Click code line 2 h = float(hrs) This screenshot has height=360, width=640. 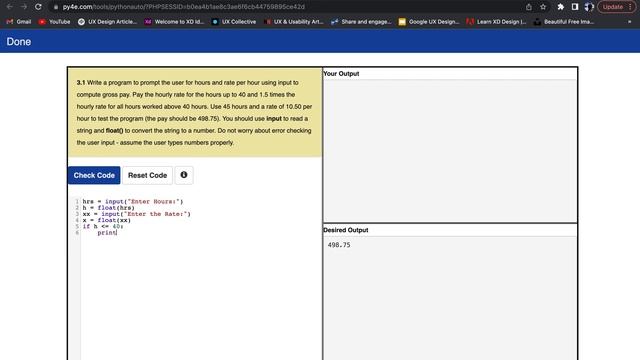click(x=109, y=208)
